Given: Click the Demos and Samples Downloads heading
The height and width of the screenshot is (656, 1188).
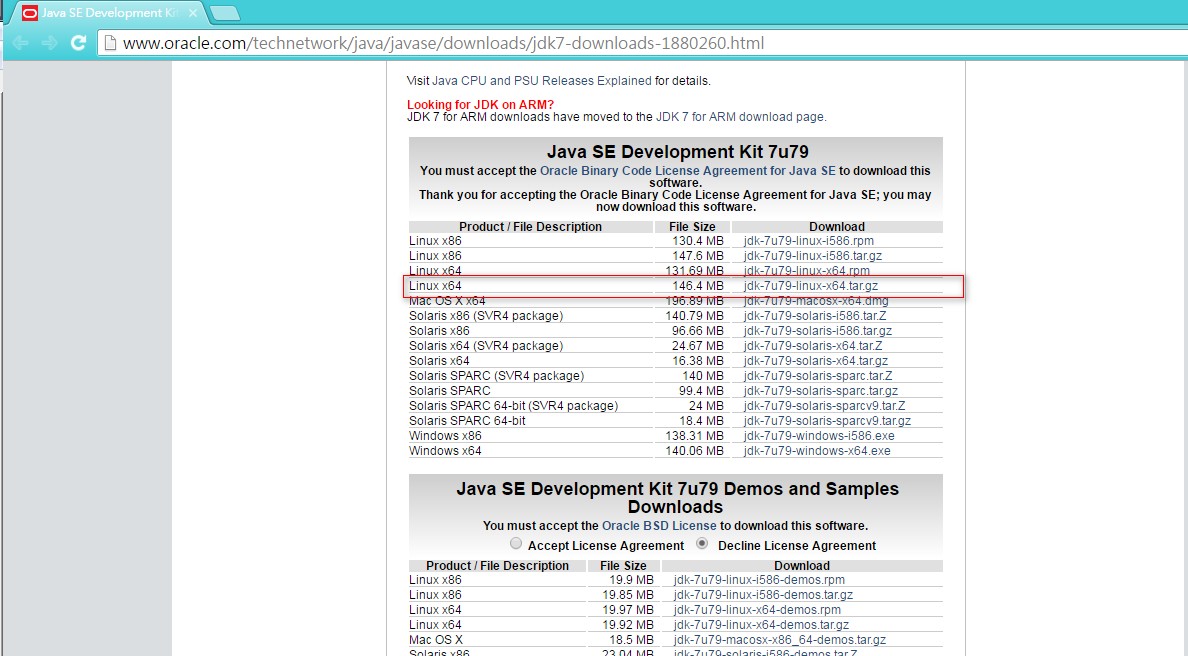Looking at the screenshot, I should coord(677,498).
